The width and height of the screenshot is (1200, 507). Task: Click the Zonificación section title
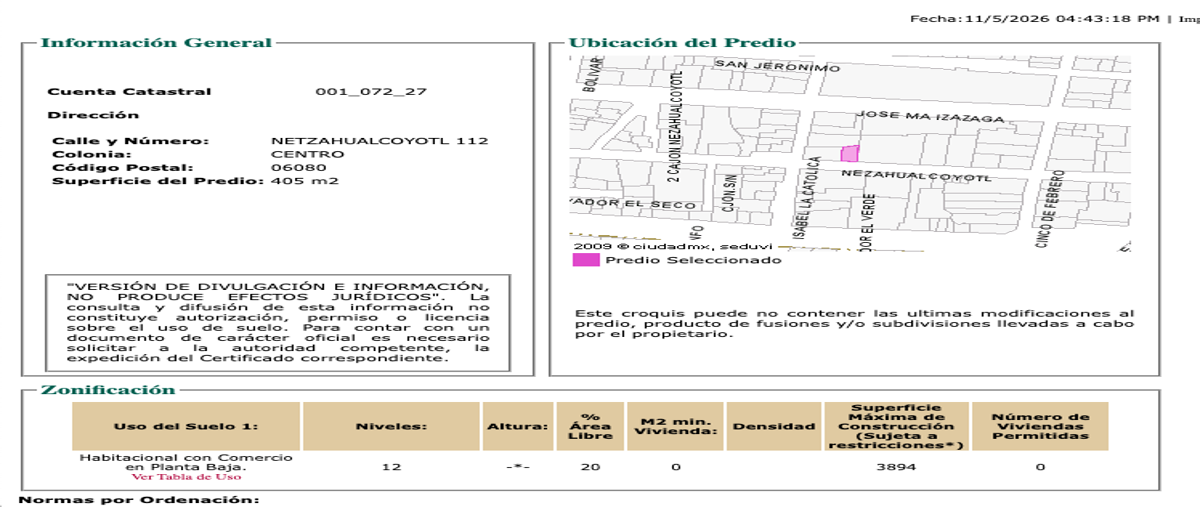(x=108, y=390)
